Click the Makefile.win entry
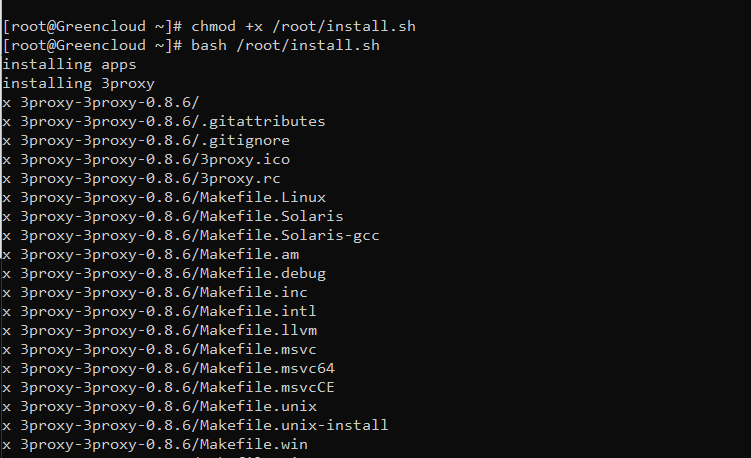The width and height of the screenshot is (751, 458). coord(155,445)
